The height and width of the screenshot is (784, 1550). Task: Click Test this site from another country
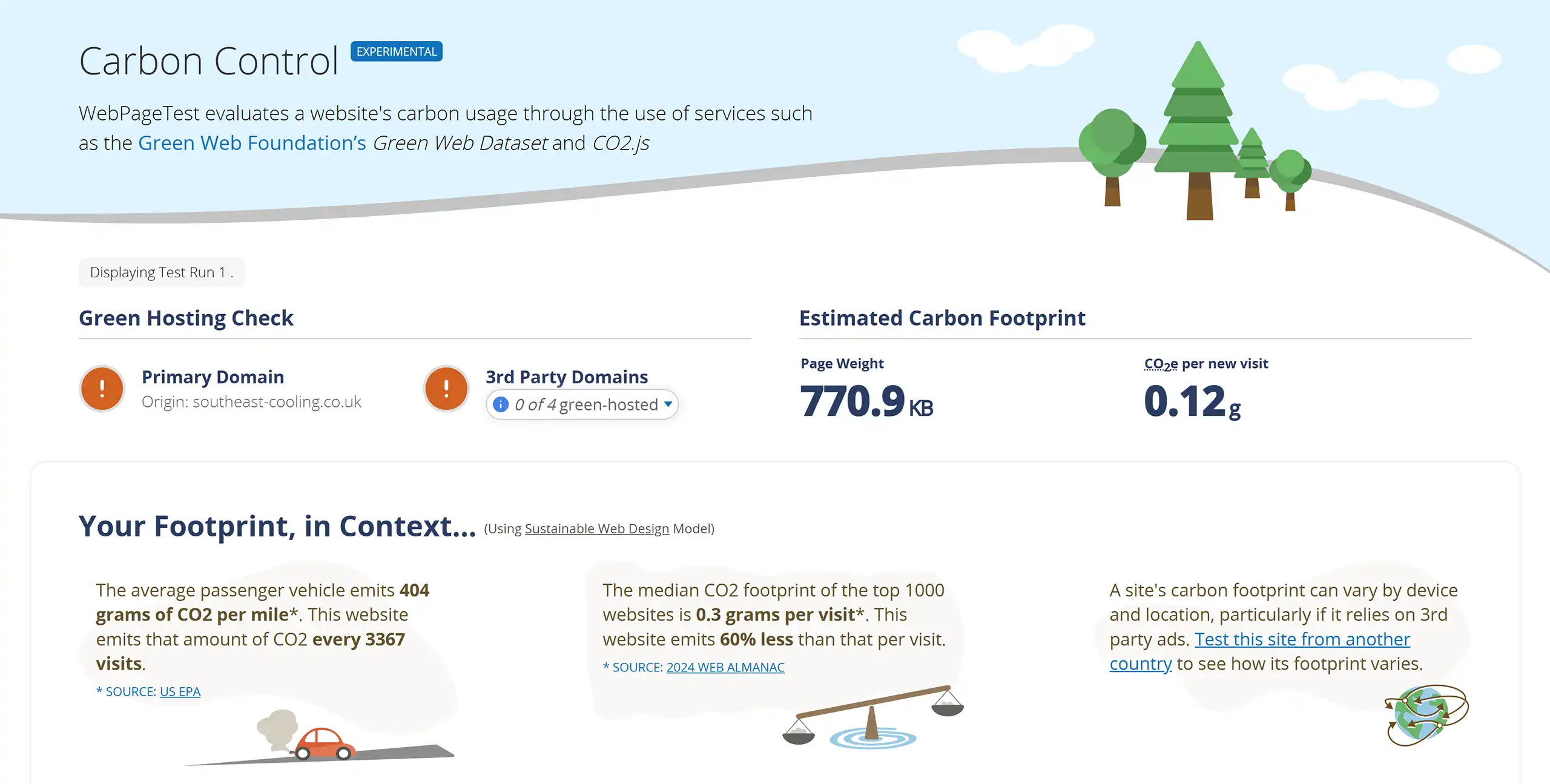(x=1302, y=639)
